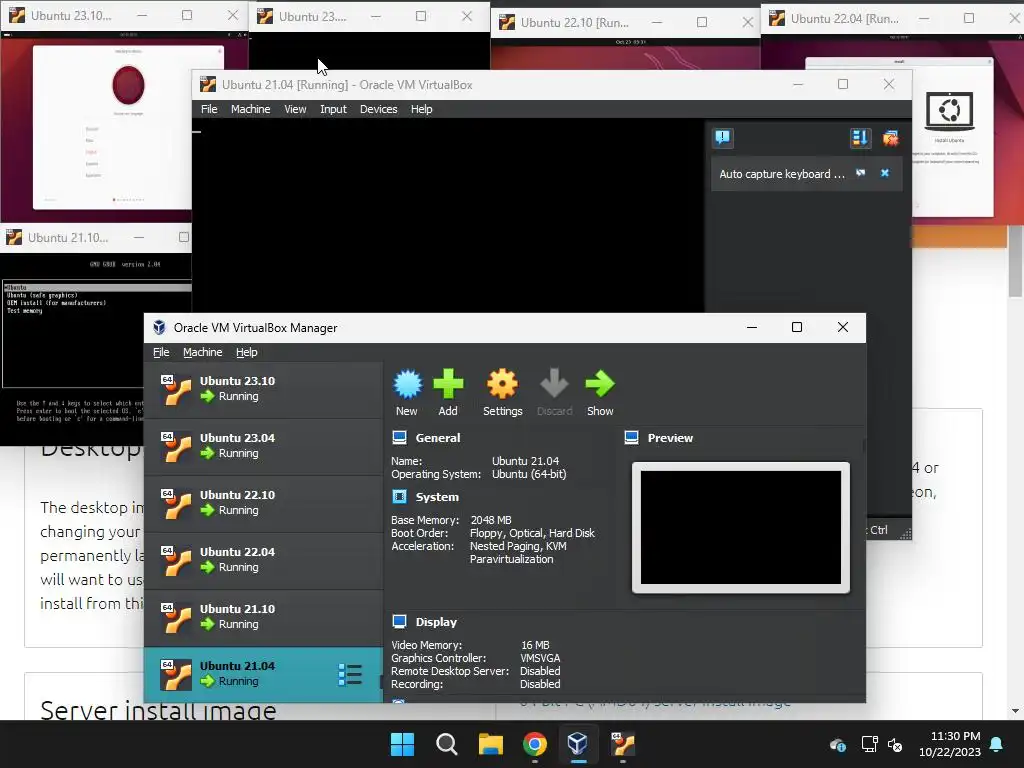Click the black VM preview thumbnail
This screenshot has width=1024, height=768.
point(741,528)
